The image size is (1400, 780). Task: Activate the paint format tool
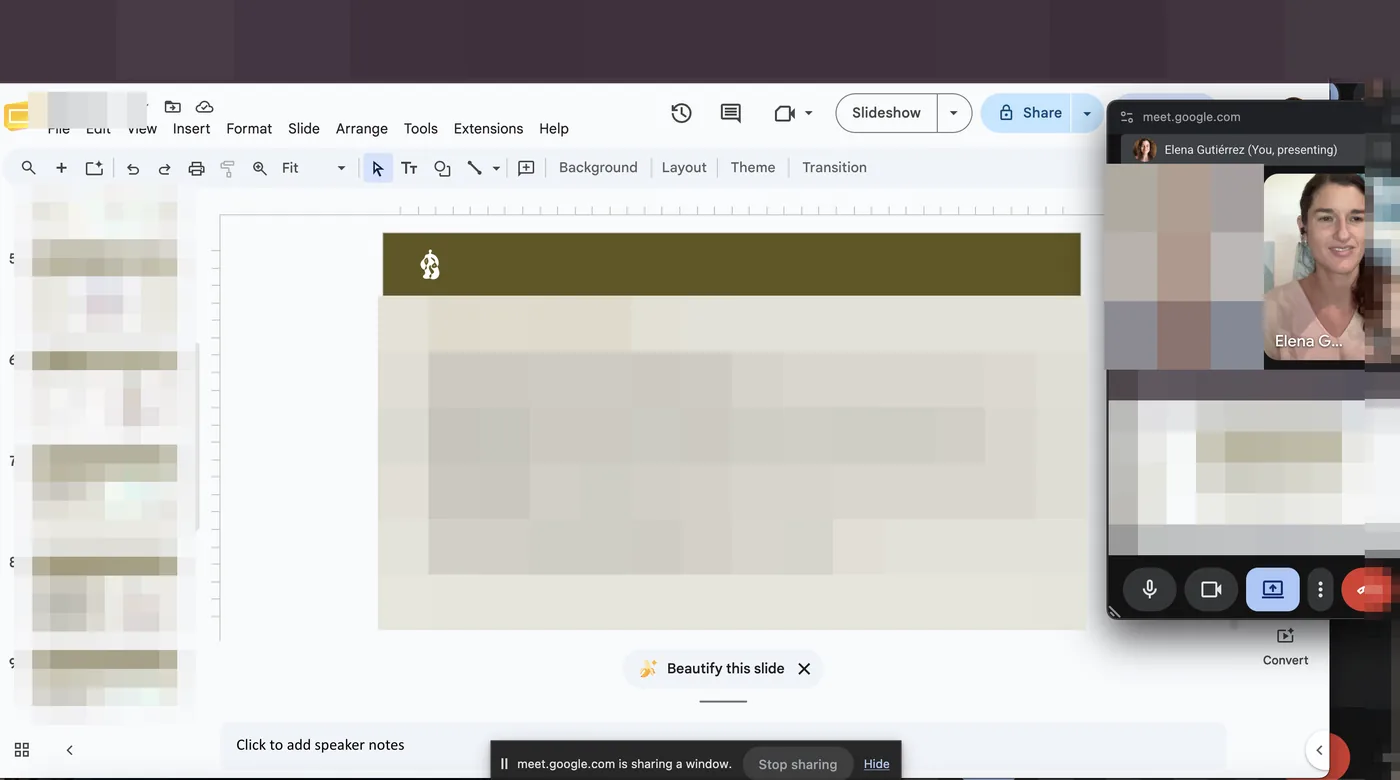pyautogui.click(x=227, y=168)
